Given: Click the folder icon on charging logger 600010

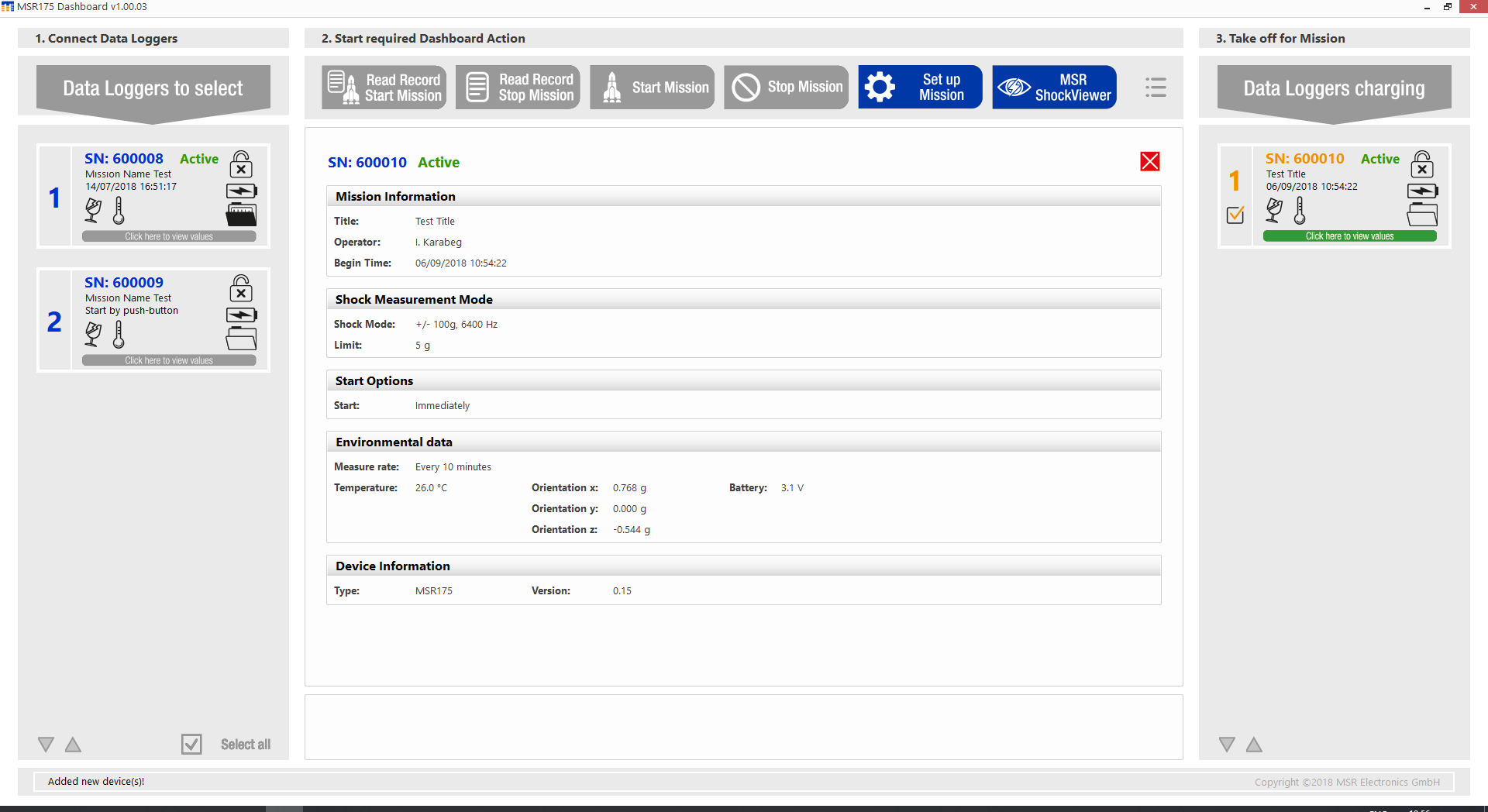Looking at the screenshot, I should [1422, 214].
